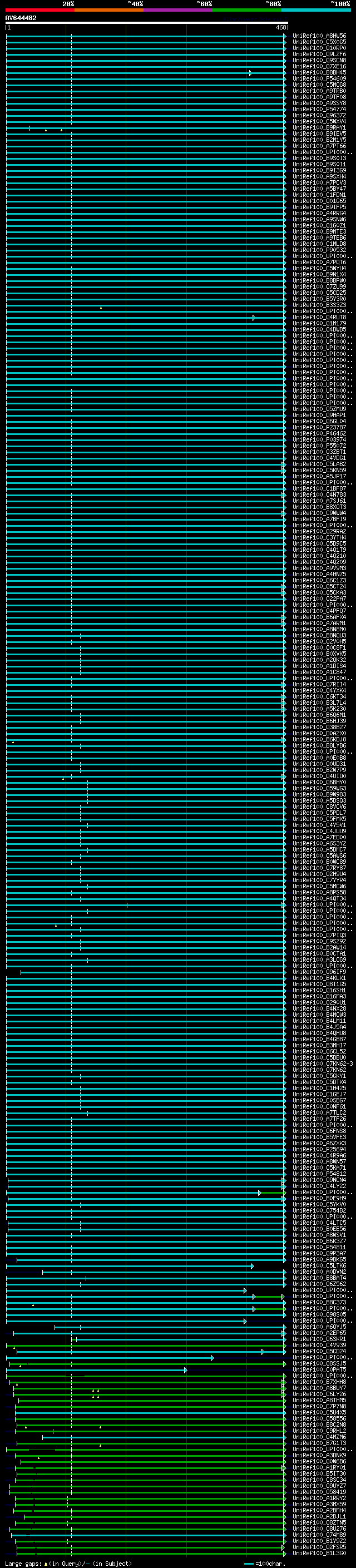Select the UniRef100_B2M1Y5 label
This screenshot has width=356, height=1568.
[319, 140]
